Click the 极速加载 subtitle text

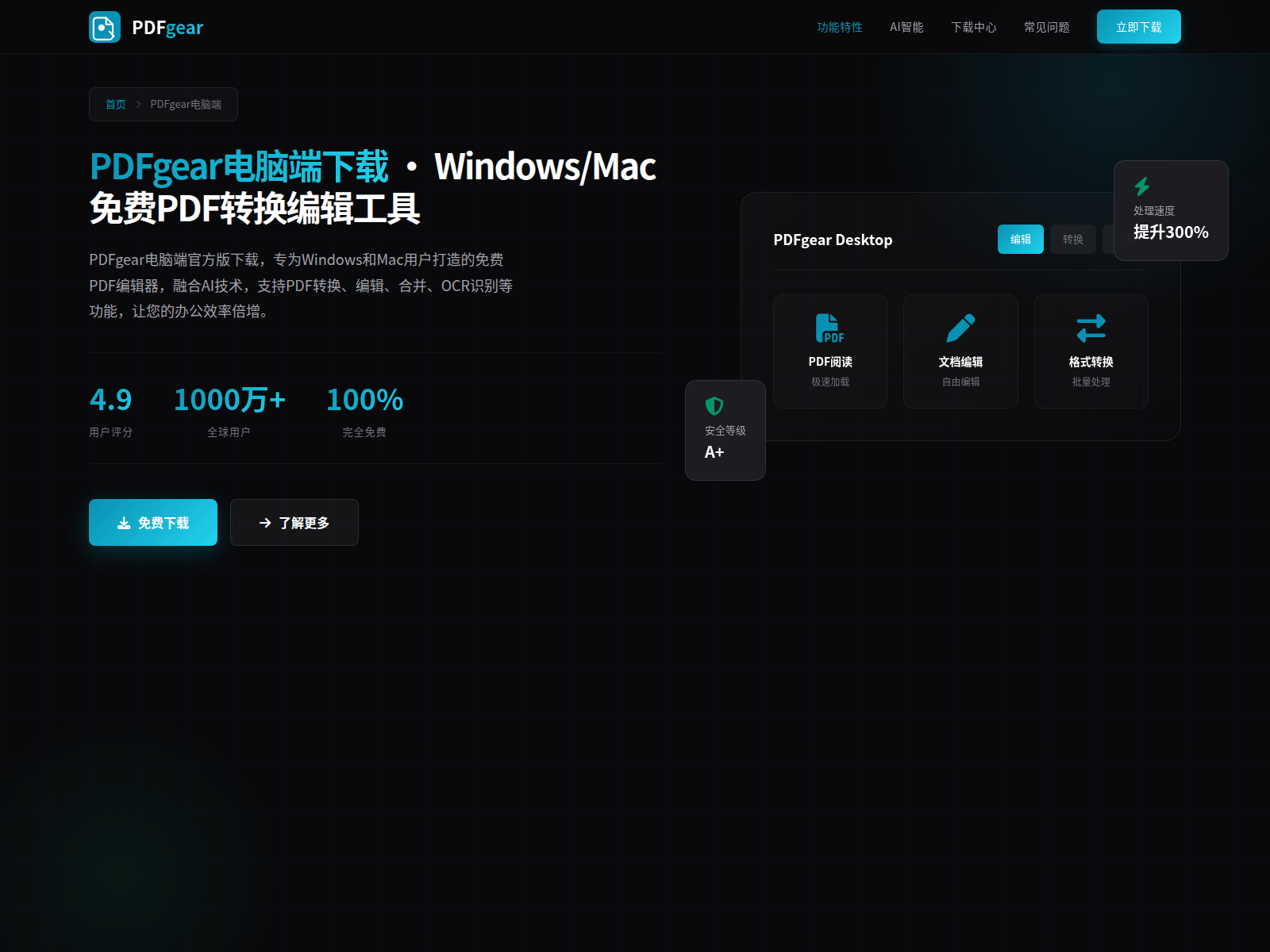(x=830, y=382)
